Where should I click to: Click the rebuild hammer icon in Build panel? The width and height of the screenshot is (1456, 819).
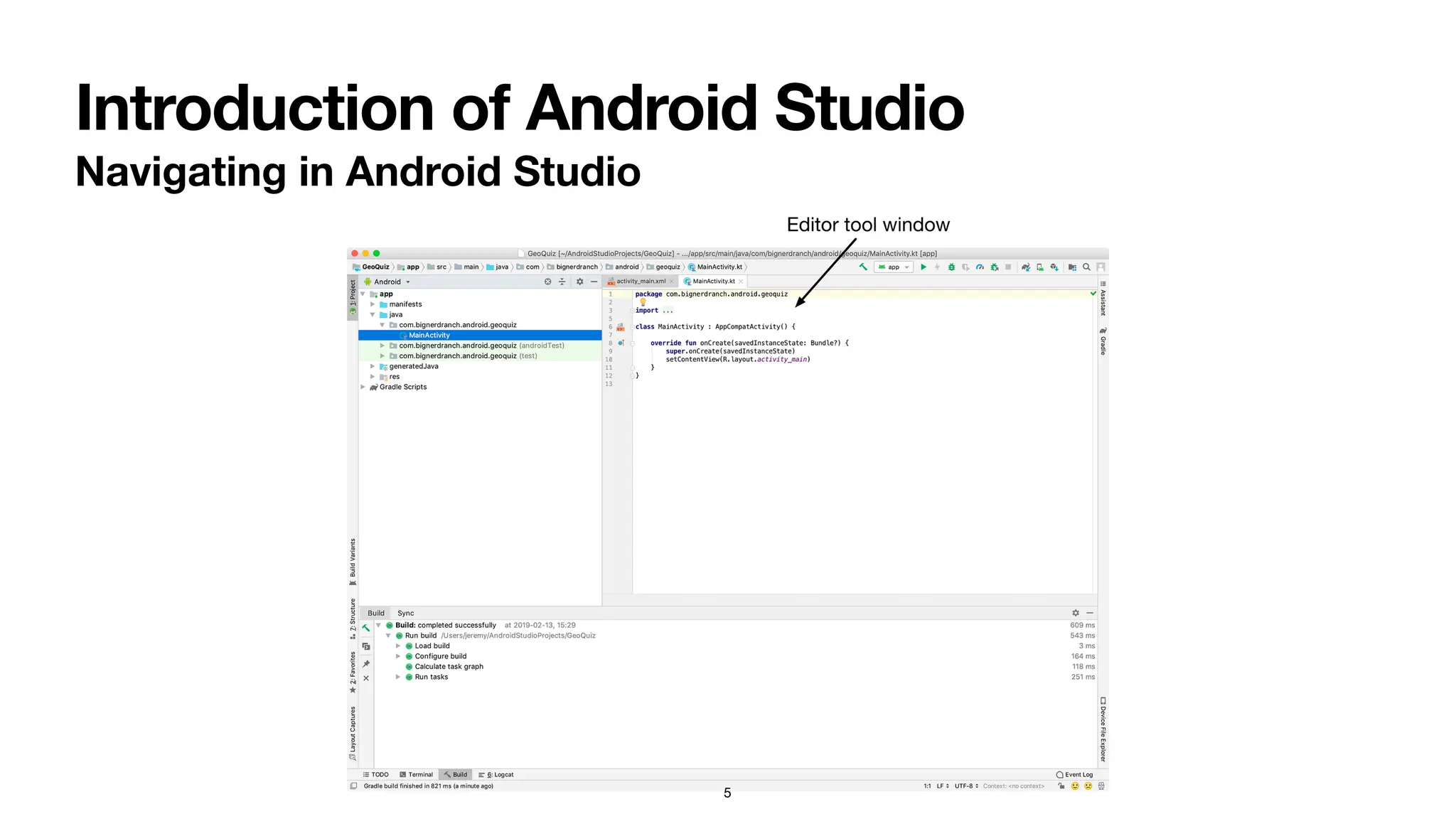[366, 628]
